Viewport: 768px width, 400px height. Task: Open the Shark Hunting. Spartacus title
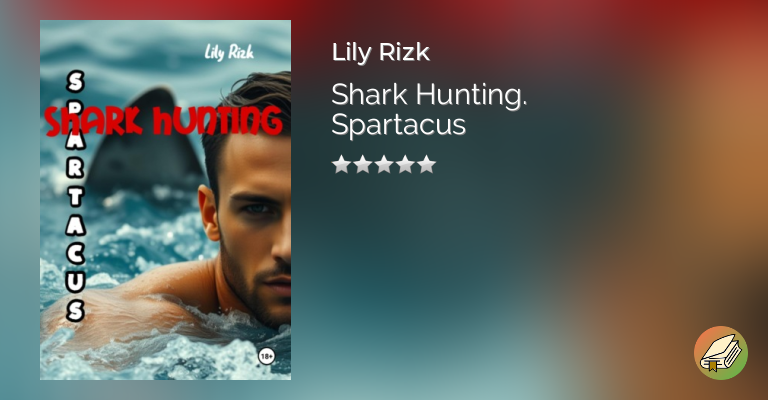[429, 109]
